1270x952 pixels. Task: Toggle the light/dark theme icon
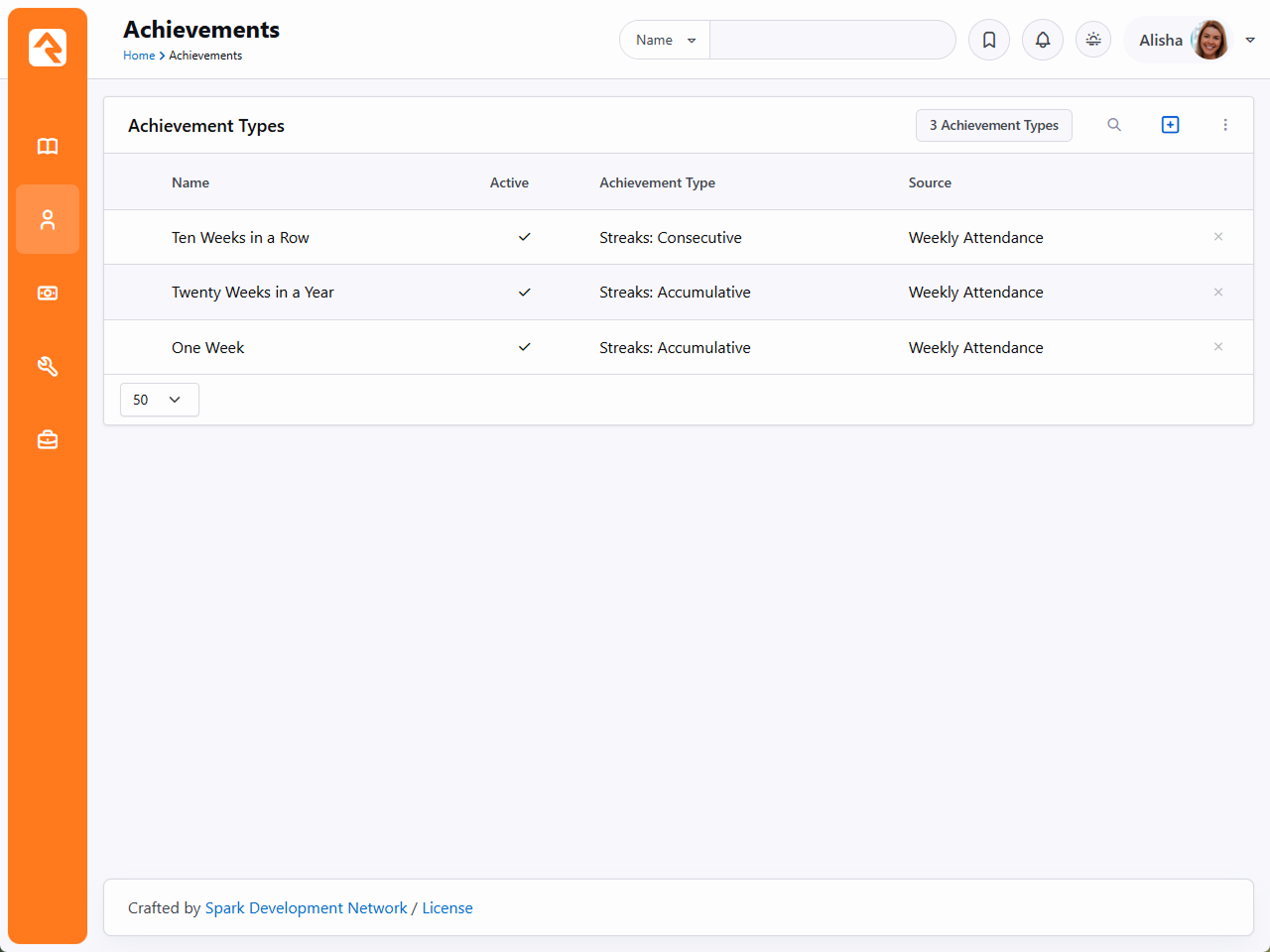(x=1092, y=40)
